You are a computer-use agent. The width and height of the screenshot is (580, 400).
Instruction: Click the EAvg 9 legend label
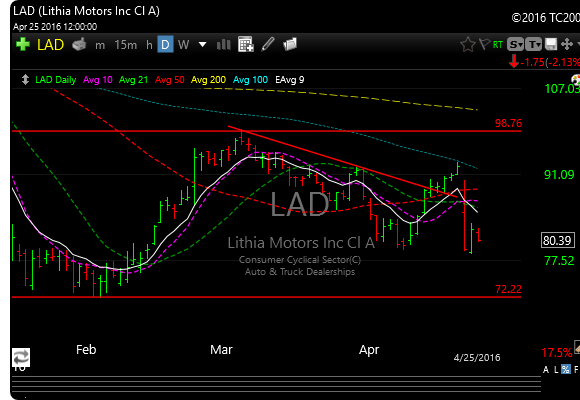[290, 80]
